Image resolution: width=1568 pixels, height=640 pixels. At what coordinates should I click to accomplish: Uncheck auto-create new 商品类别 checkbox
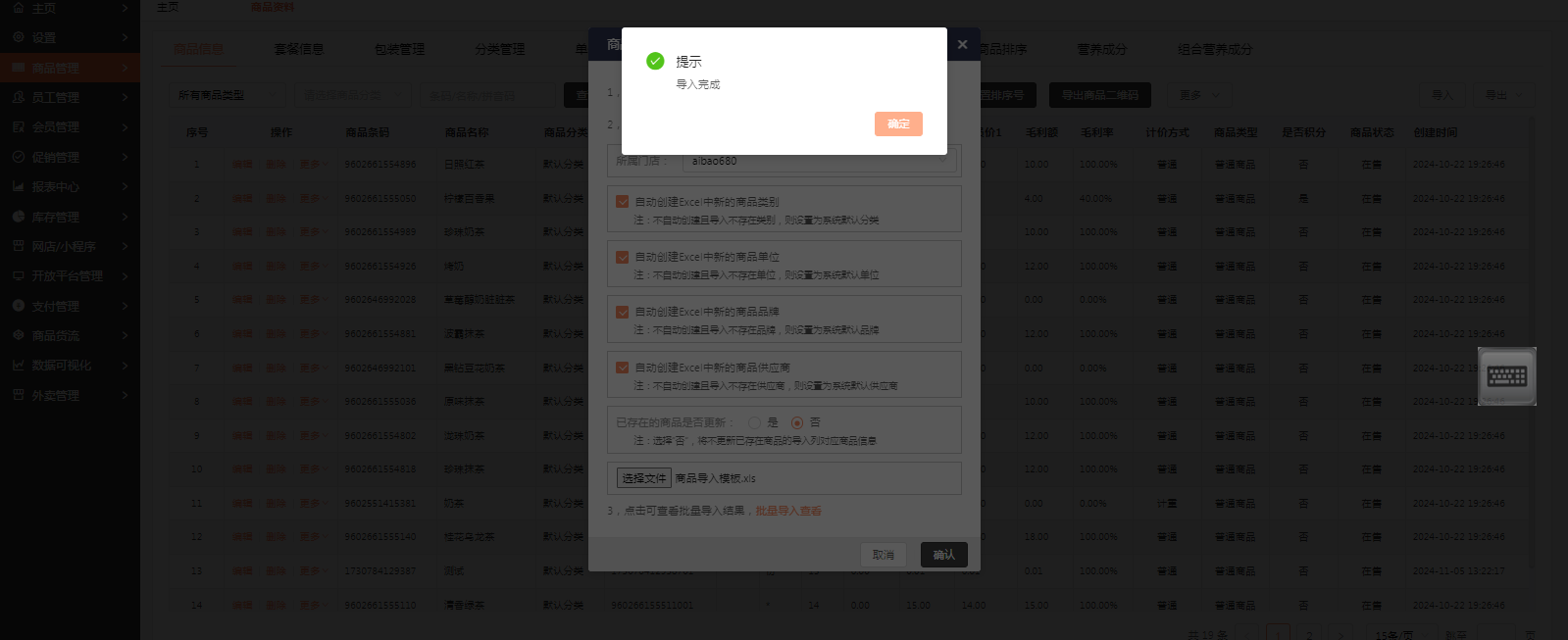pyautogui.click(x=622, y=201)
